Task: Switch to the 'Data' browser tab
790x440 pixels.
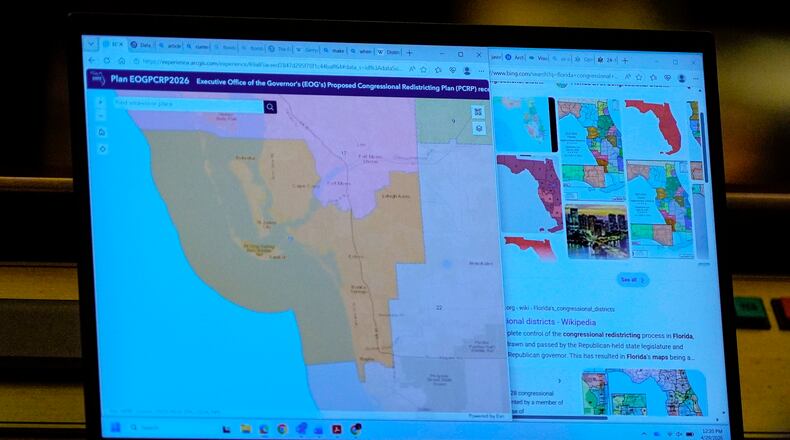Action: point(141,45)
